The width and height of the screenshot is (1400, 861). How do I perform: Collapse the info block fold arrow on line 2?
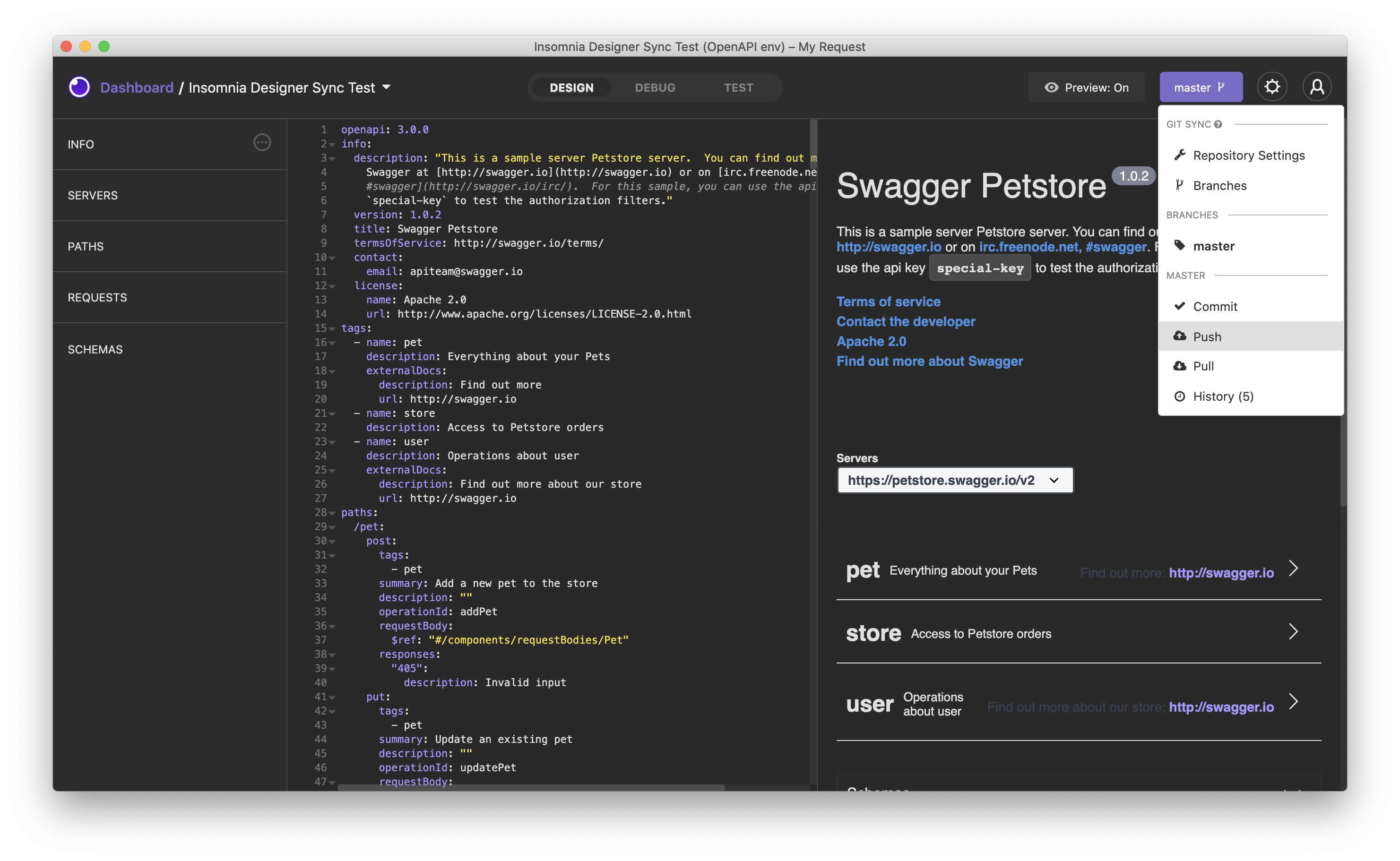[332, 145]
